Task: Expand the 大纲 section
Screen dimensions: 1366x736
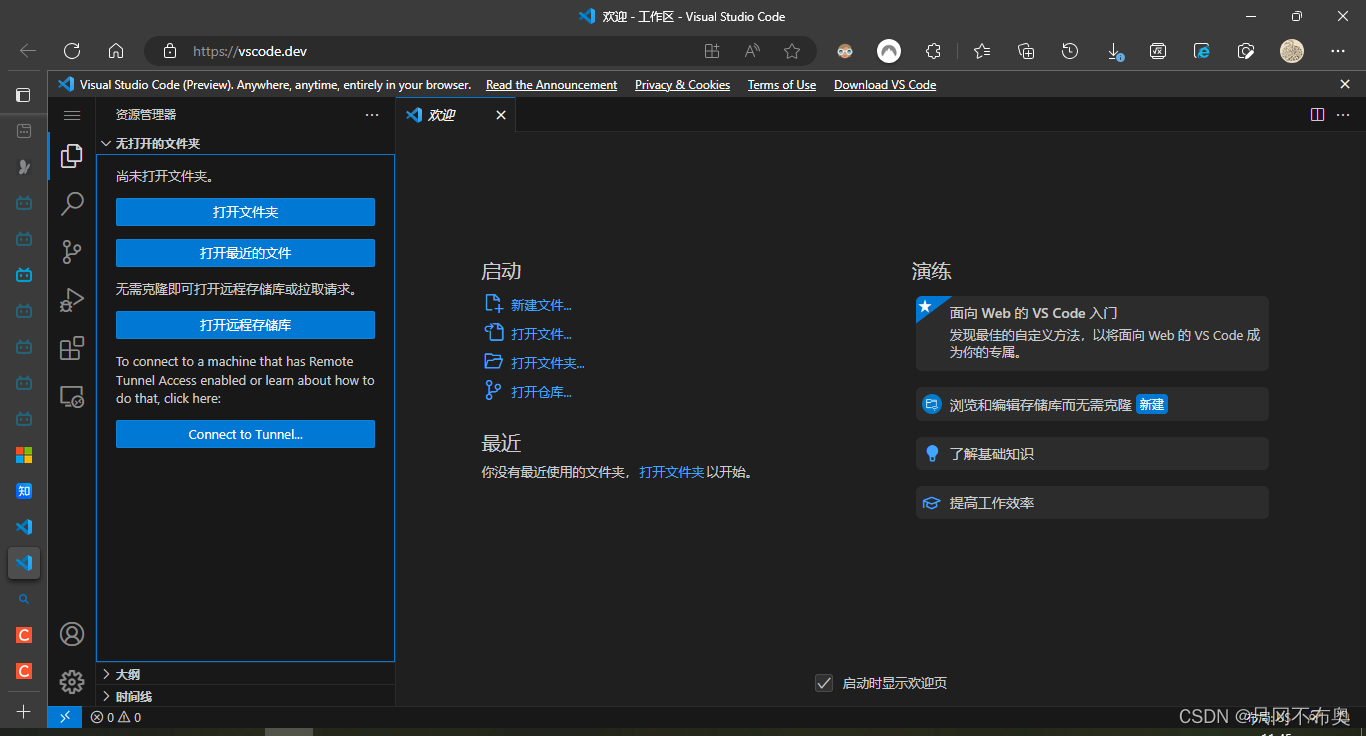Action: coord(246,674)
